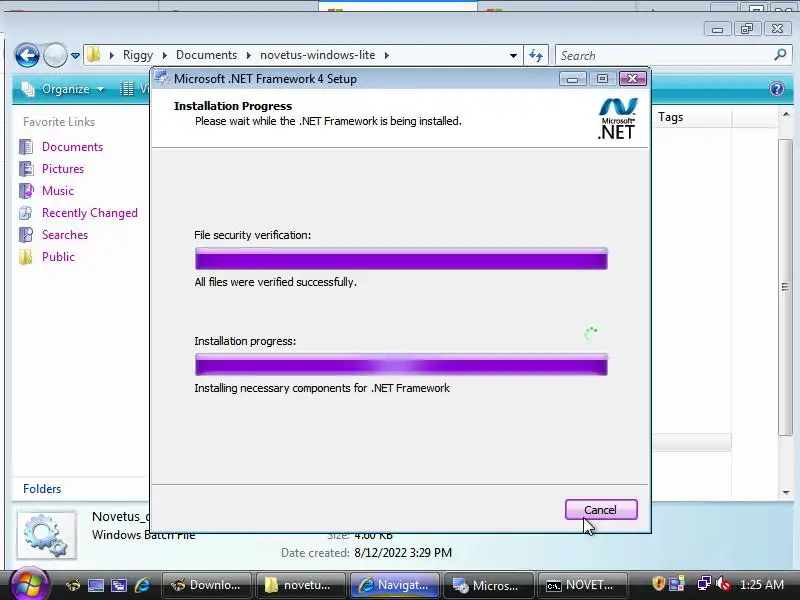Viewport: 800px width, 600px height.
Task: Open Public in Favorite Links
Action: (58, 257)
